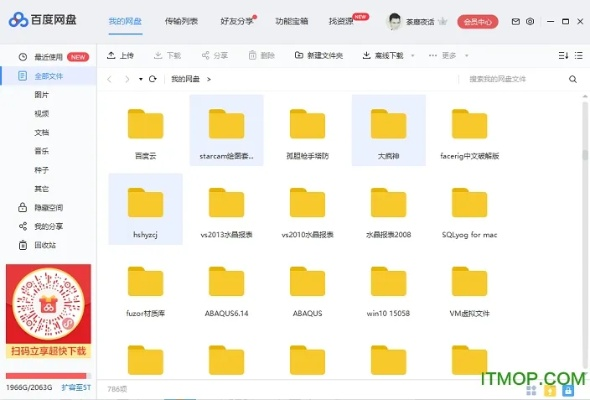Image resolution: width=590 pixels, height=400 pixels.
Task: Select 全部文件 in sidebar
Action: [49, 76]
